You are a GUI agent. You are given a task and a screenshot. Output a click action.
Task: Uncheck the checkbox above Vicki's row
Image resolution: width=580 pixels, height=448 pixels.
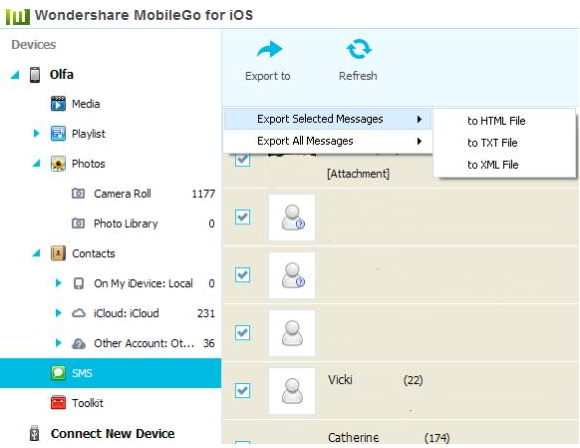(x=243, y=333)
